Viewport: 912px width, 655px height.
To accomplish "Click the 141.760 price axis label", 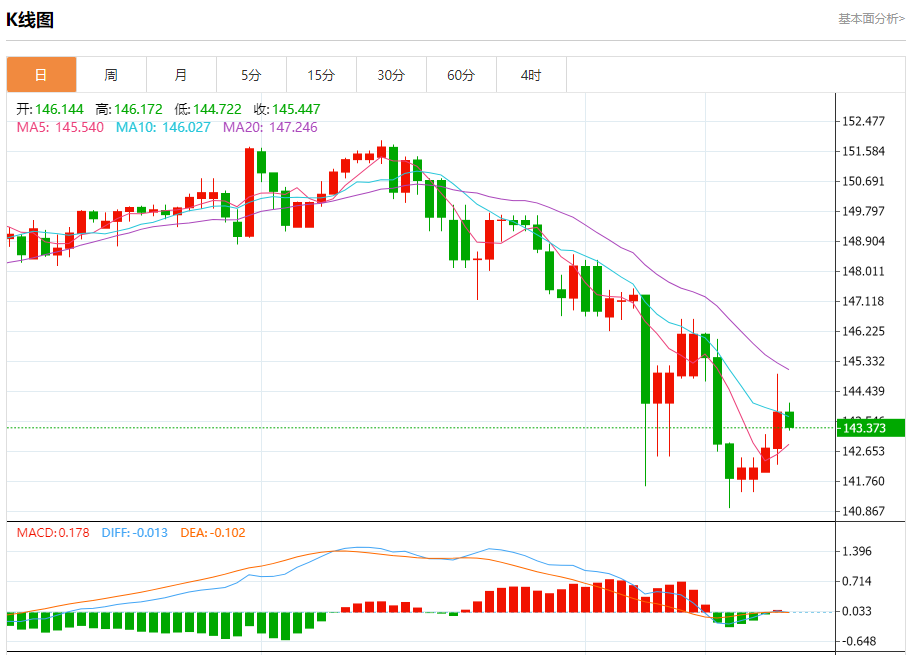I will tap(864, 481).
